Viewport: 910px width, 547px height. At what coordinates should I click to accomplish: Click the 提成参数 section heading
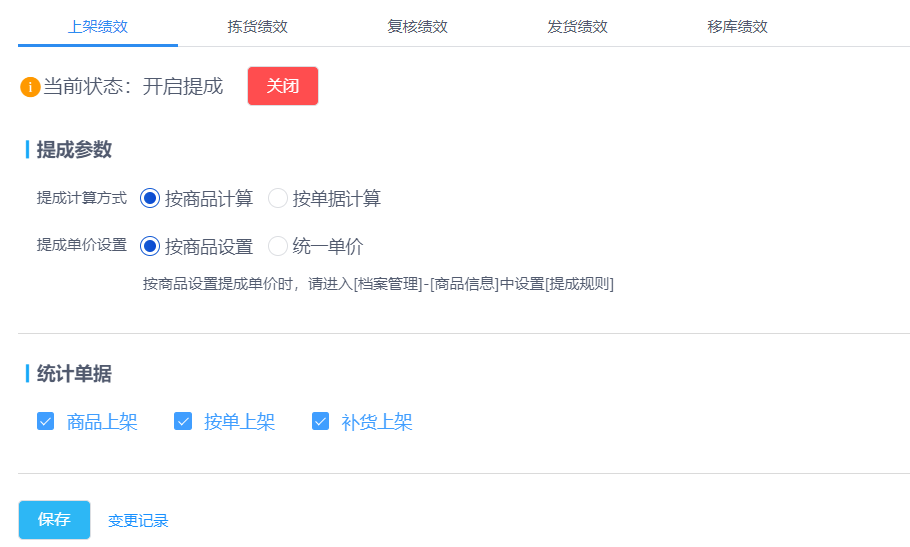point(74,150)
